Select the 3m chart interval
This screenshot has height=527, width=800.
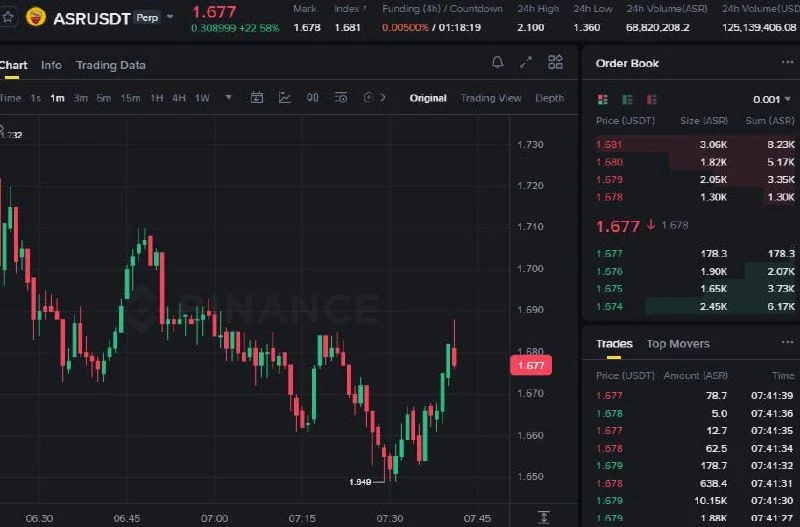(81, 98)
